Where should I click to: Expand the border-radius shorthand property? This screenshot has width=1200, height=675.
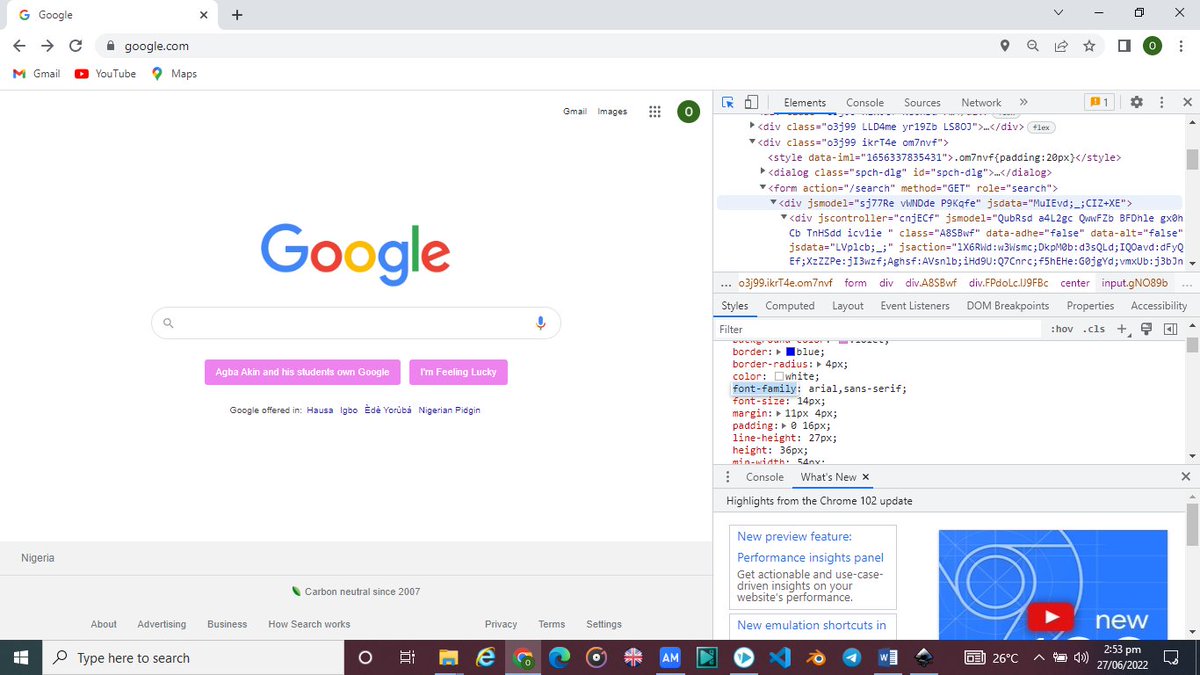820,364
